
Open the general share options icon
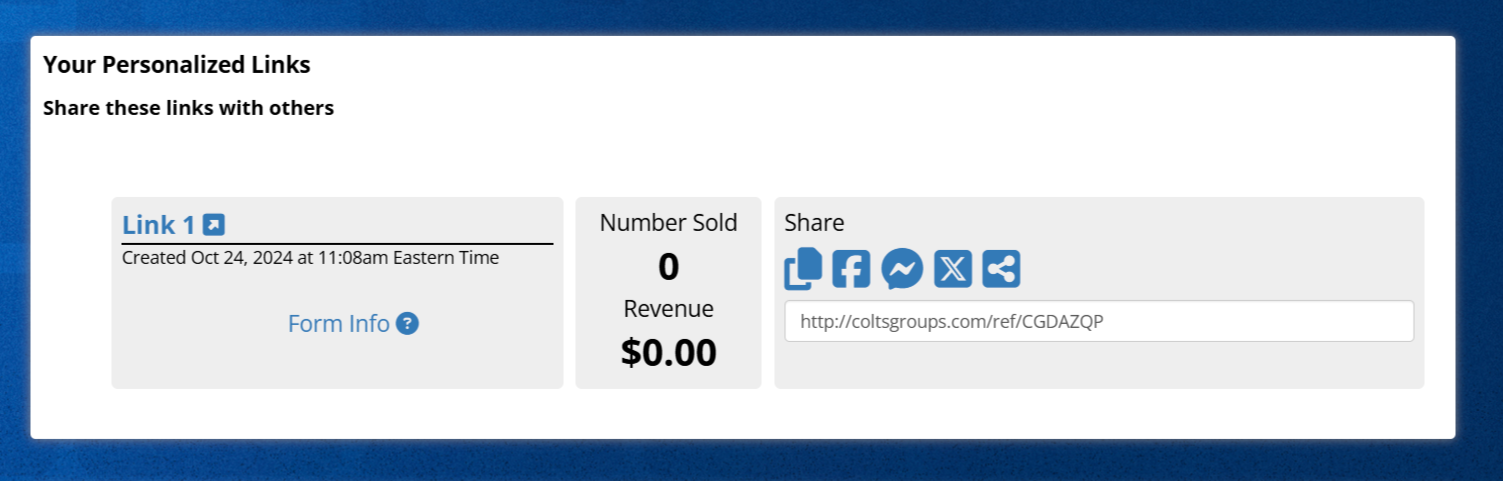[1001, 269]
